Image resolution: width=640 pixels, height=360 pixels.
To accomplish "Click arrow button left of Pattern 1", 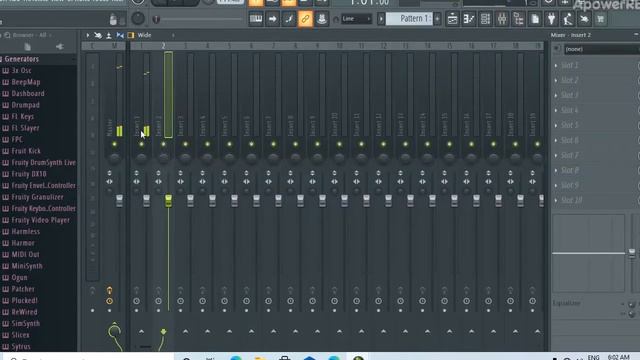I will [381, 19].
